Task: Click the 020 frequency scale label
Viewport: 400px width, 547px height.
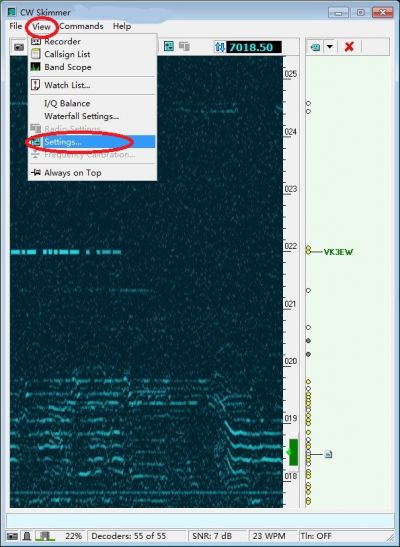Action: (291, 361)
